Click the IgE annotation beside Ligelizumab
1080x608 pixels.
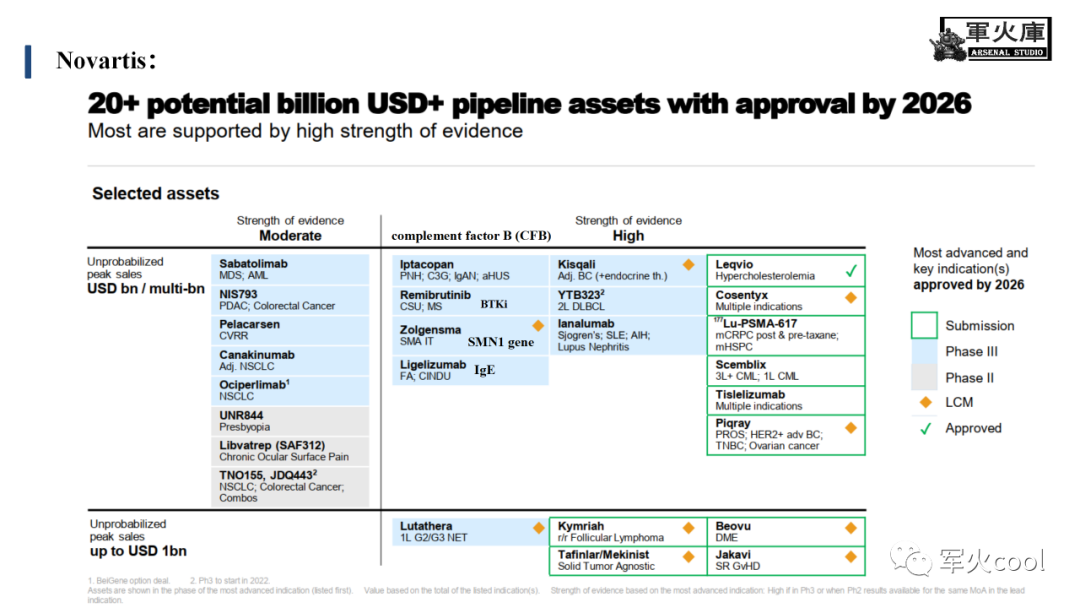(484, 370)
